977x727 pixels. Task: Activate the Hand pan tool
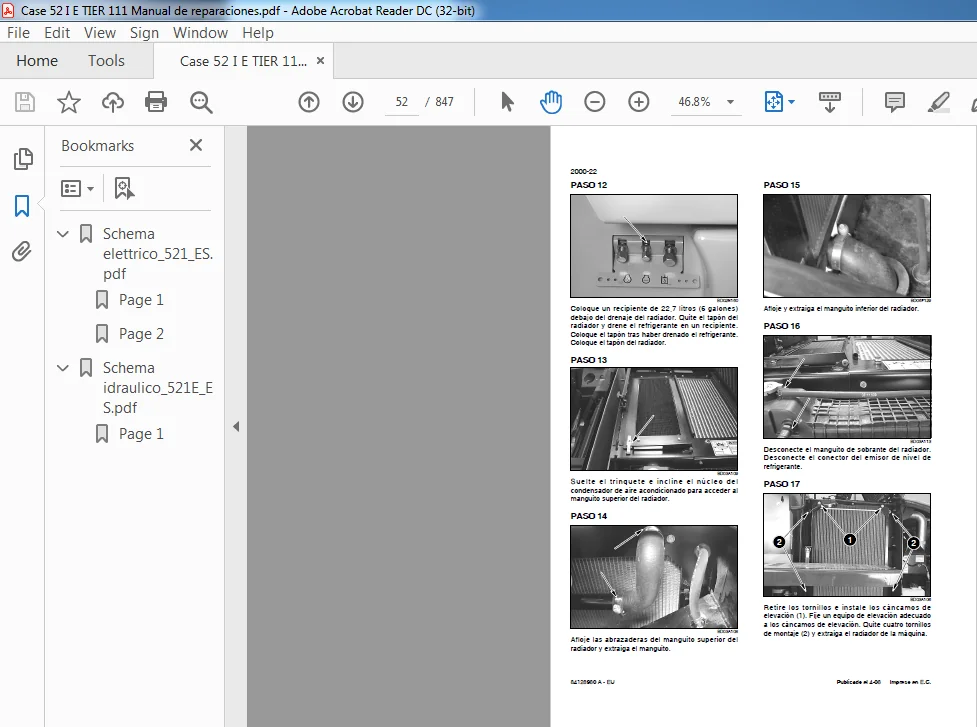click(551, 102)
